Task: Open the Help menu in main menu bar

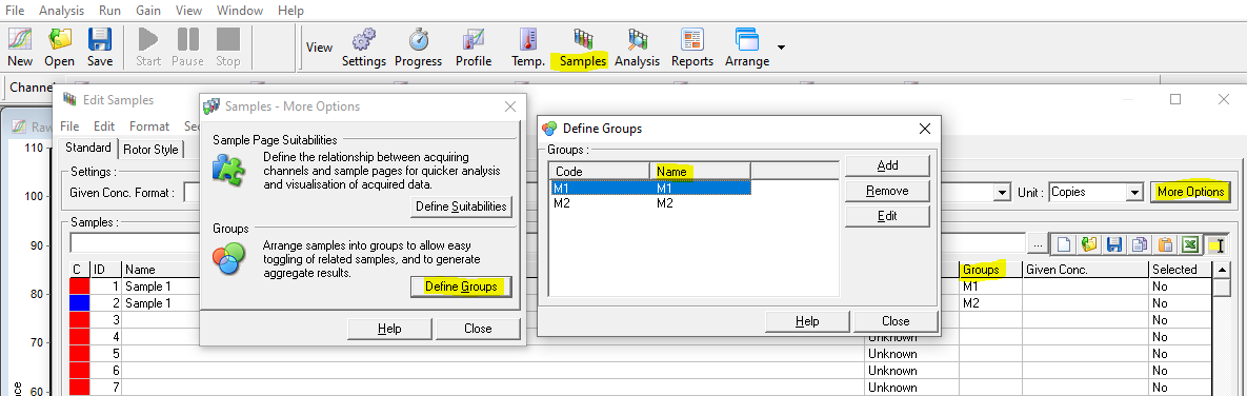Action: point(291,10)
